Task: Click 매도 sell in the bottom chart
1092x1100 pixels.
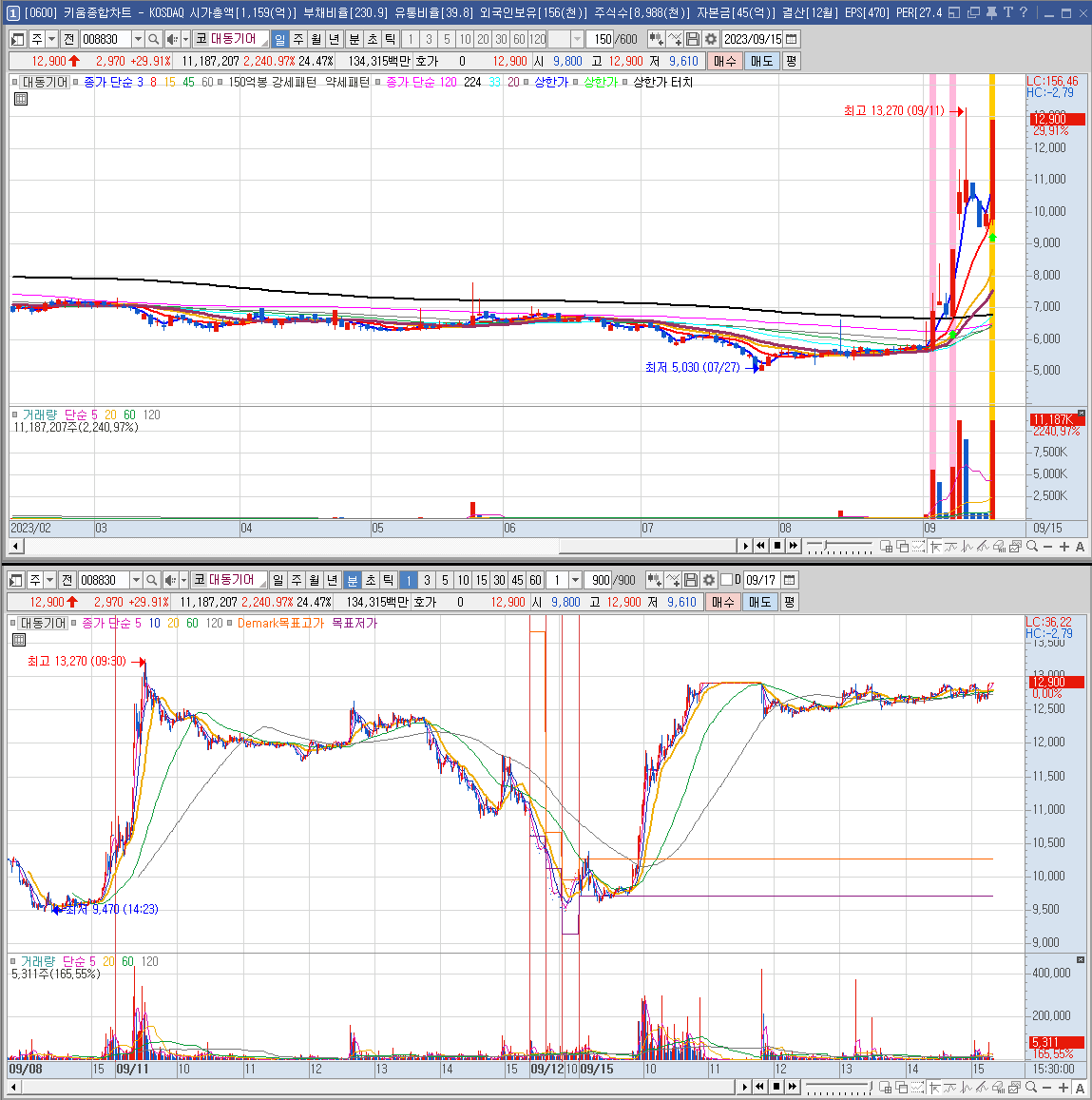Action: click(x=758, y=602)
